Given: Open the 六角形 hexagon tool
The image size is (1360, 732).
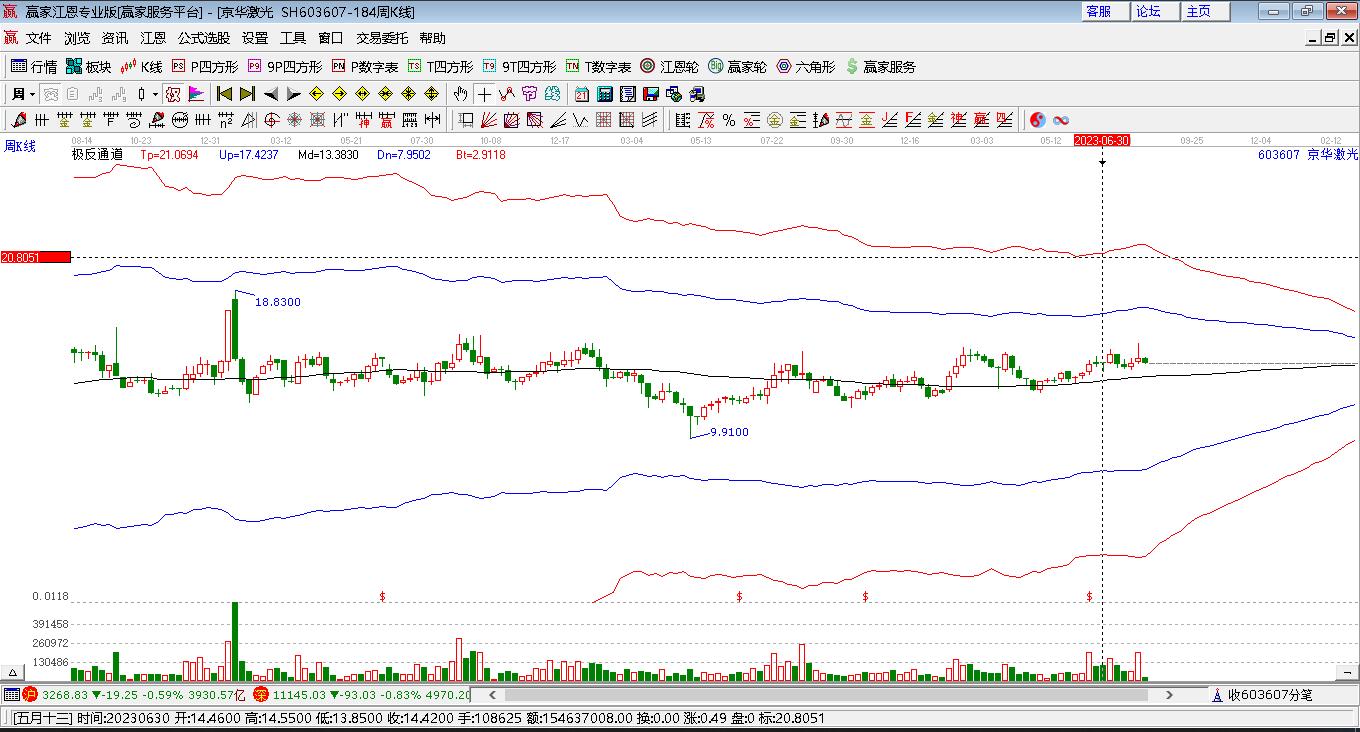Looking at the screenshot, I should [805, 67].
